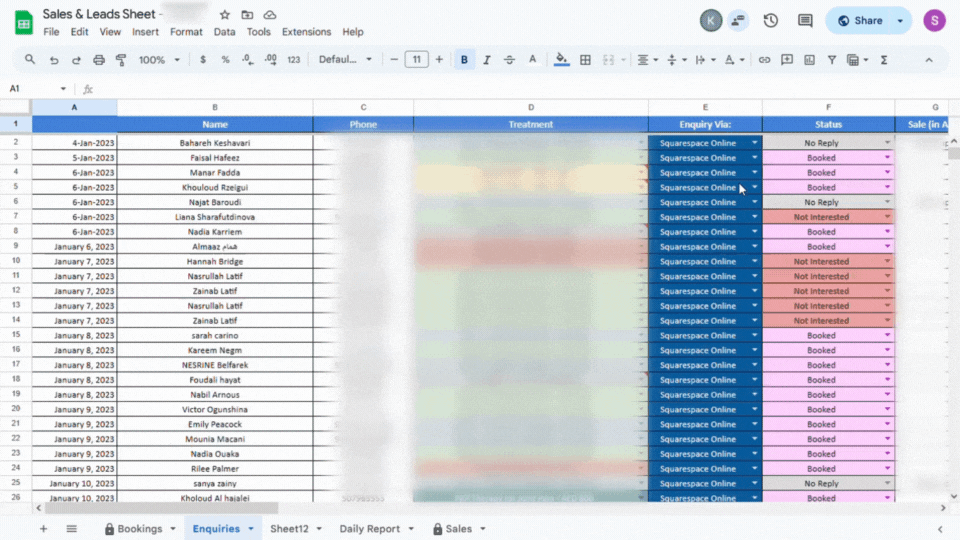Viewport: 960px width, 540px height.
Task: Toggle strikethrough formatting
Action: (x=509, y=60)
